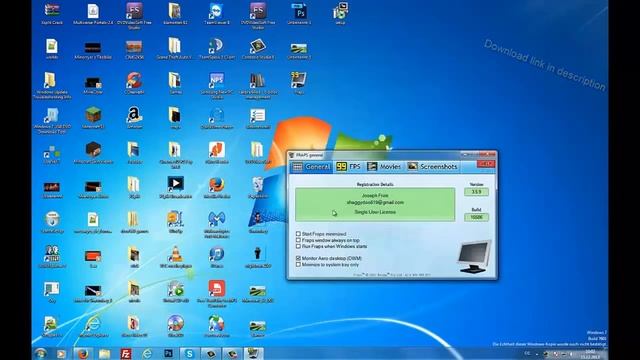Enable Run Fraps when Windows starts
Screen dimensions: 640x360
[298, 246]
